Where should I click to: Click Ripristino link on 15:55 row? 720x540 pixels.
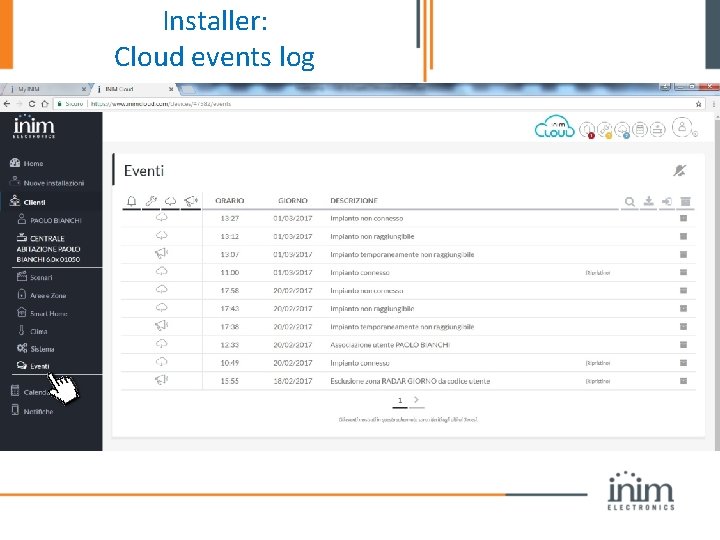click(597, 381)
